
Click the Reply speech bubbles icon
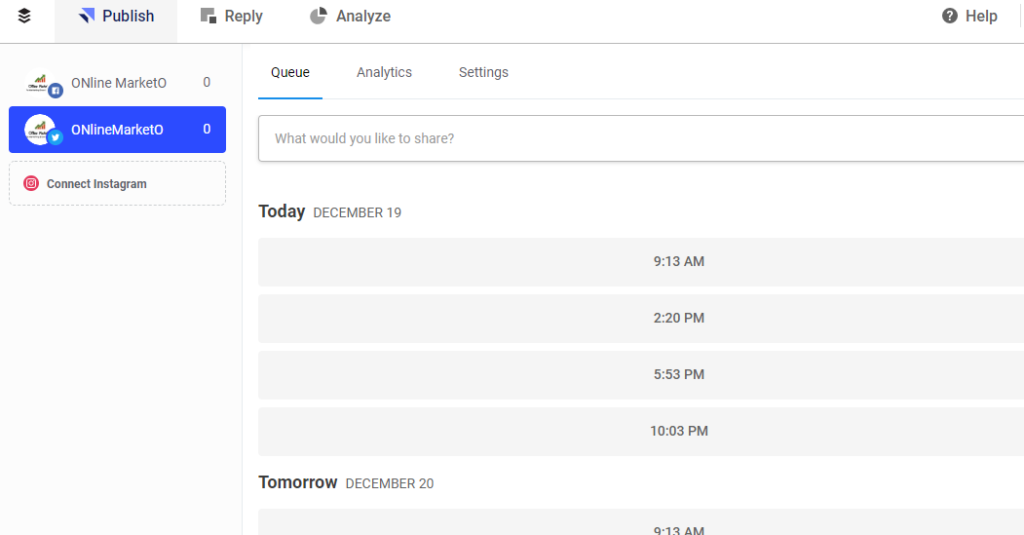[x=208, y=16]
